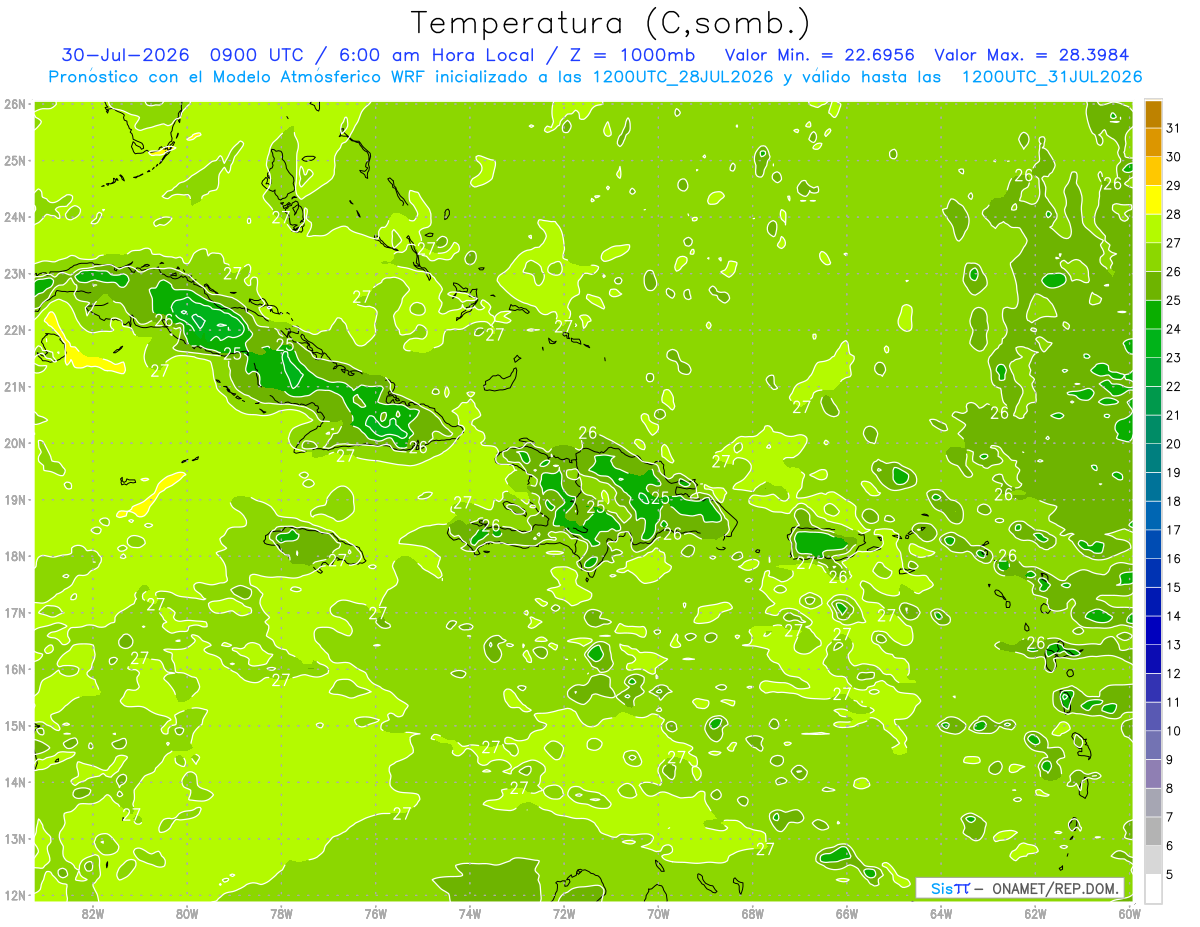Screen dimensions: 1200x927
Task: Click the blue colorbar segment between 15 and 16
Action: (1153, 573)
